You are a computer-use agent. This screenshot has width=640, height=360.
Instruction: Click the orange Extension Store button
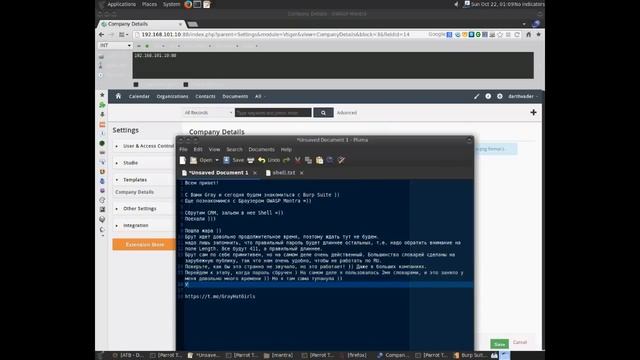[144, 244]
